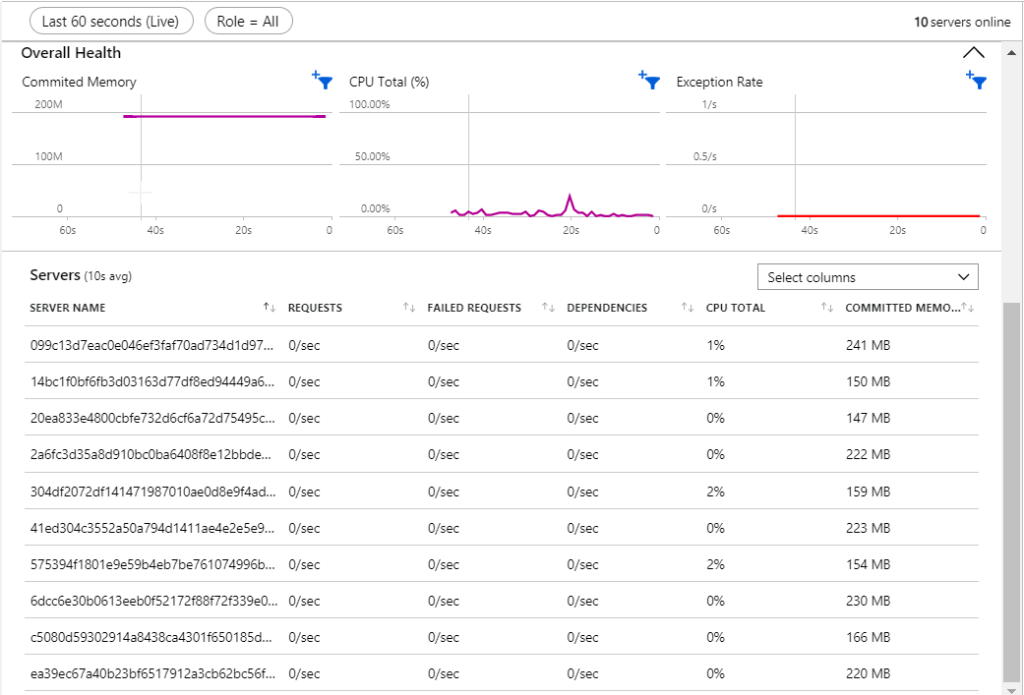Screen dimensions: 1024x695
Task: Sort by Dependencies column arrows
Action: [x=687, y=308]
